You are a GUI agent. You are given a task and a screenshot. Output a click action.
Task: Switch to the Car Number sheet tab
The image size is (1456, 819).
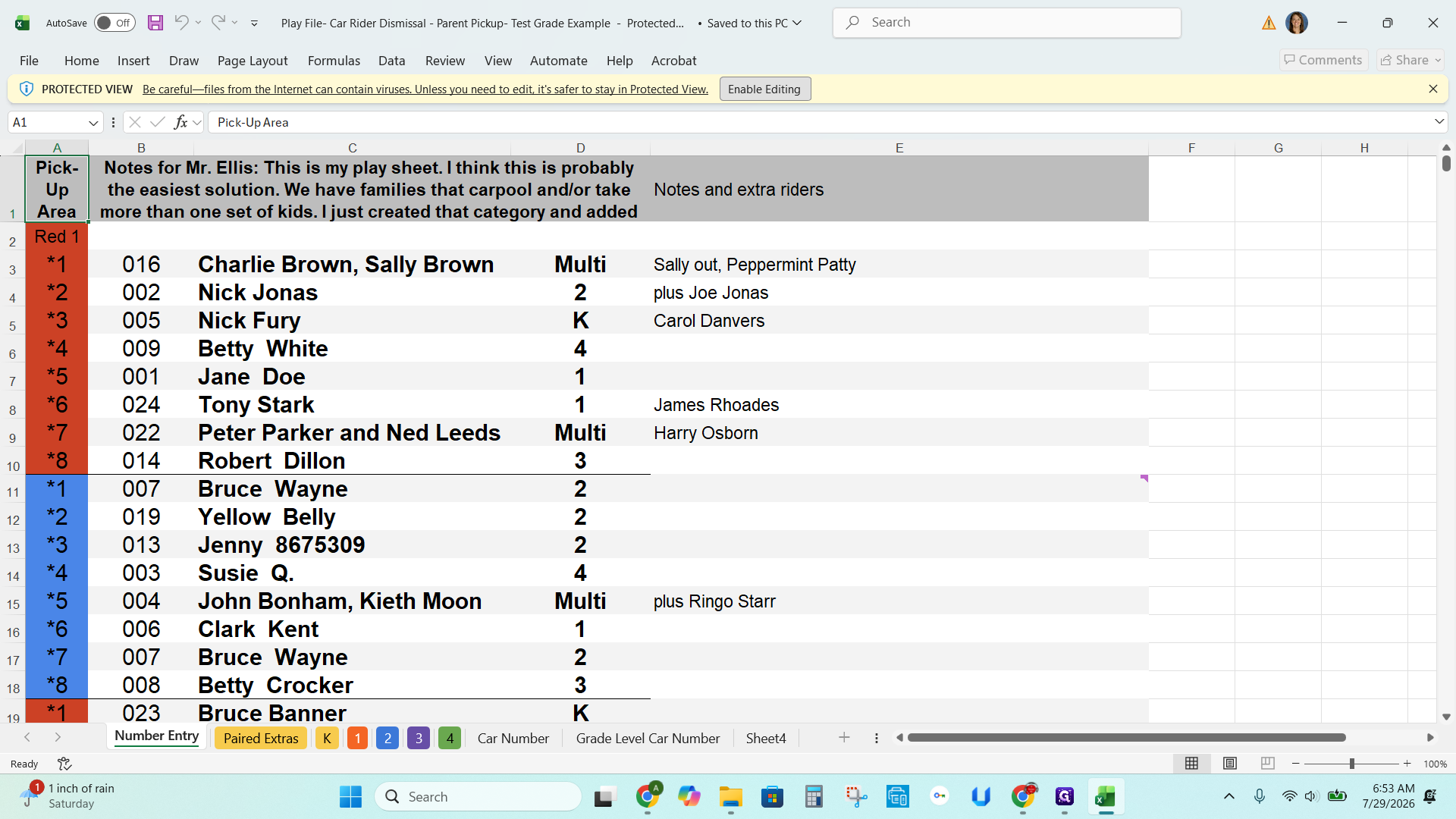point(513,738)
